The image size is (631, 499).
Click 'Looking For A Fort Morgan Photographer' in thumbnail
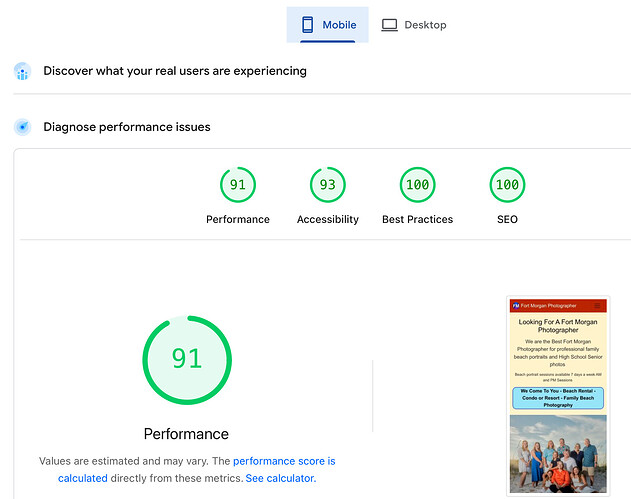[558, 326]
